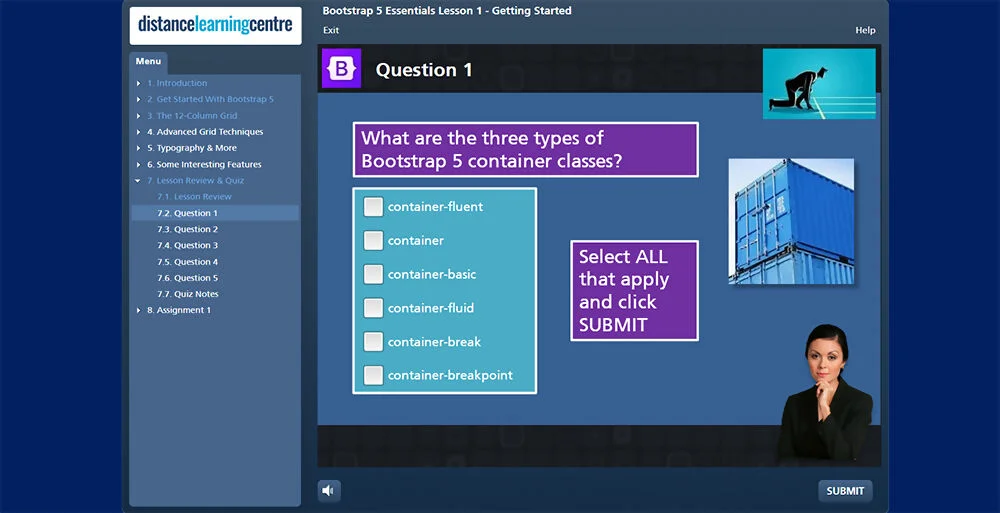Check the container-fluent checkbox
Screen dimensions: 1000x513
(x=373, y=207)
